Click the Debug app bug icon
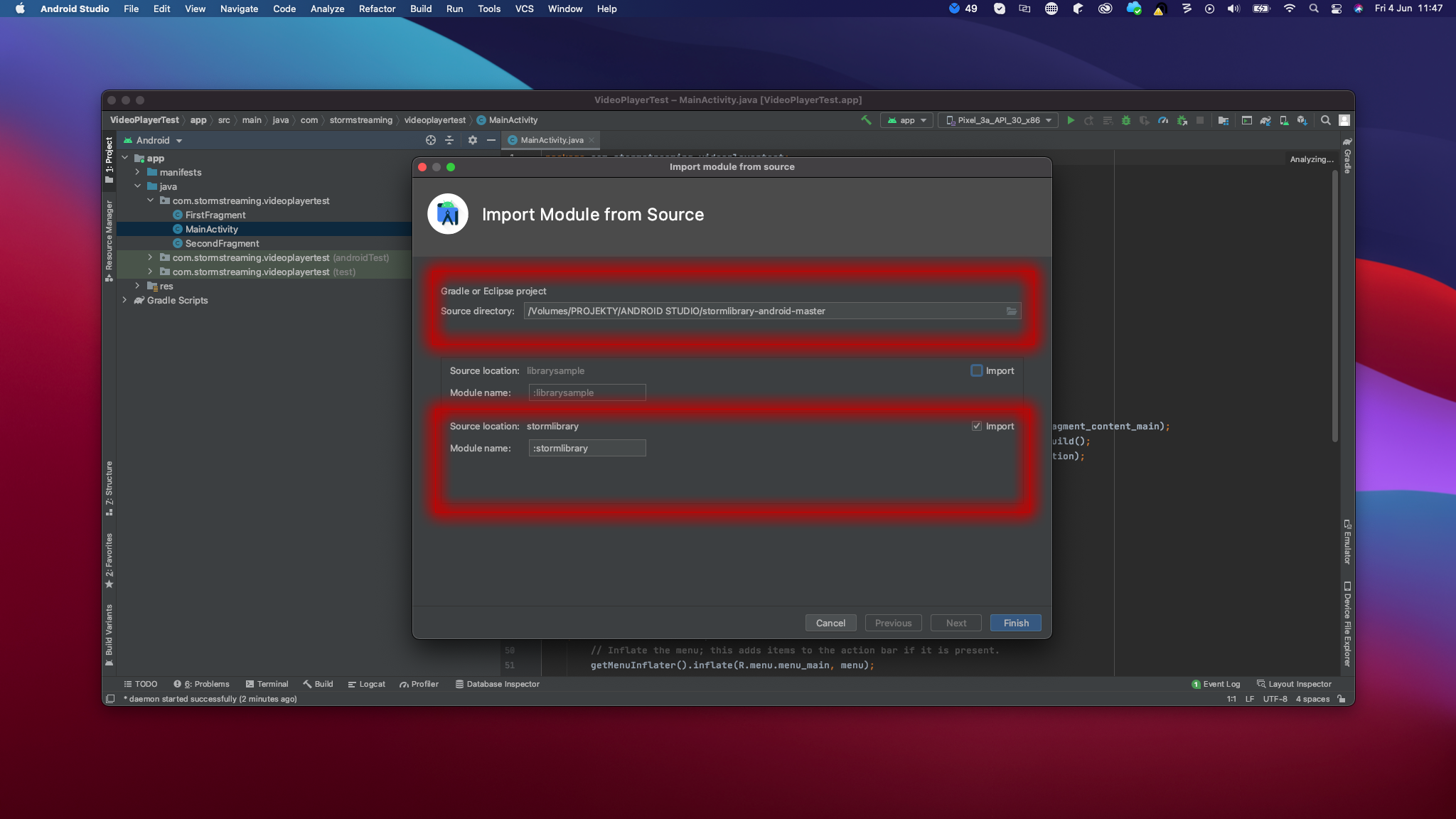 coord(1126,120)
